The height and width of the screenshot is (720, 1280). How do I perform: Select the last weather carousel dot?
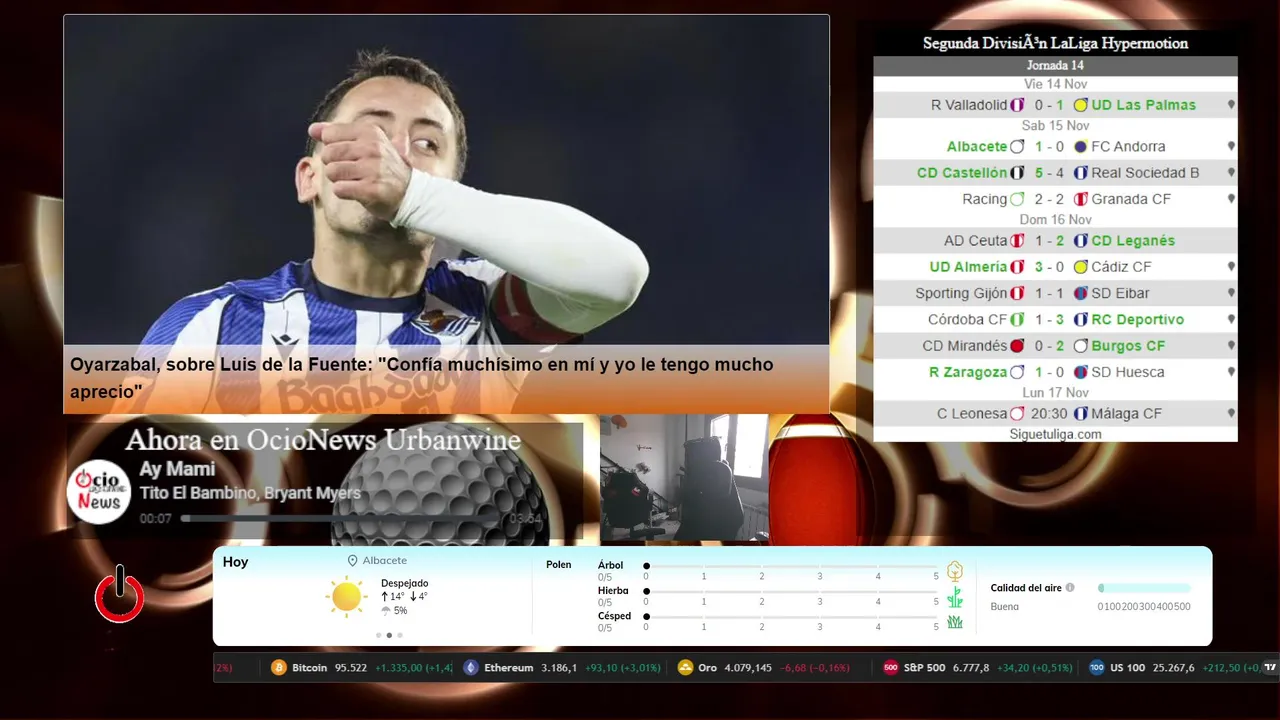(x=400, y=635)
